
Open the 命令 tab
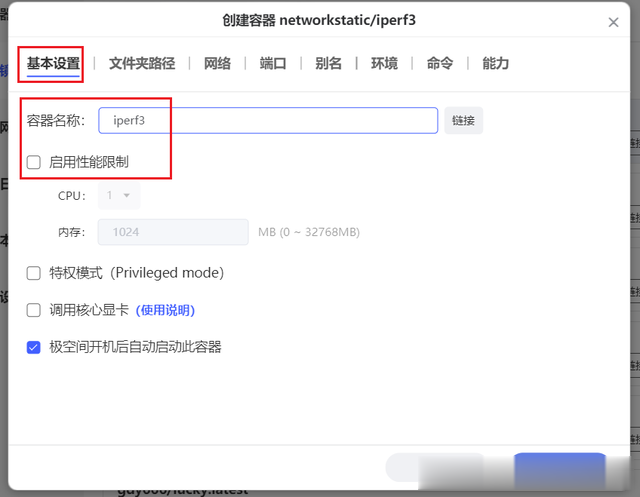440,63
